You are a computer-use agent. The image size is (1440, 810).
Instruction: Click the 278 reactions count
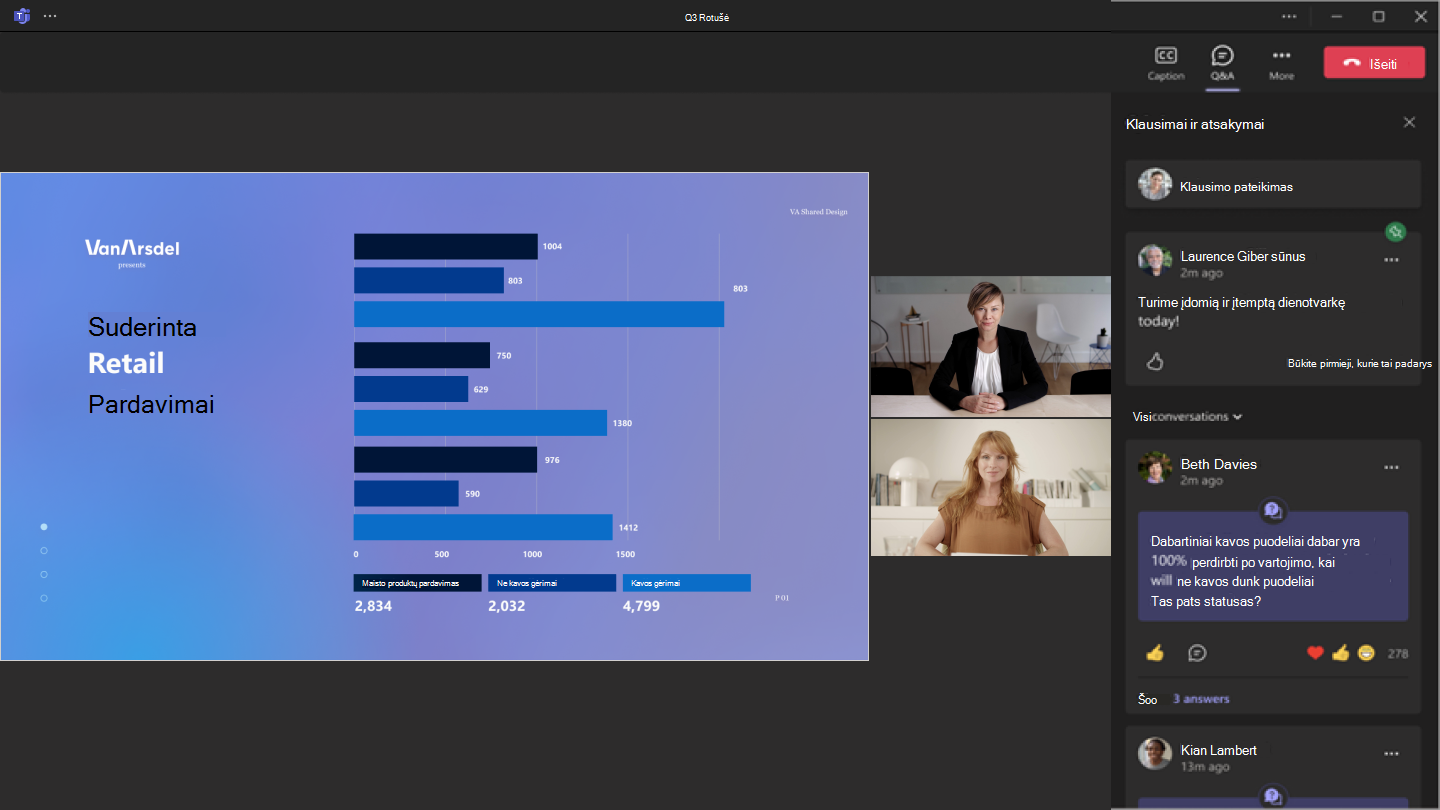(x=1398, y=654)
